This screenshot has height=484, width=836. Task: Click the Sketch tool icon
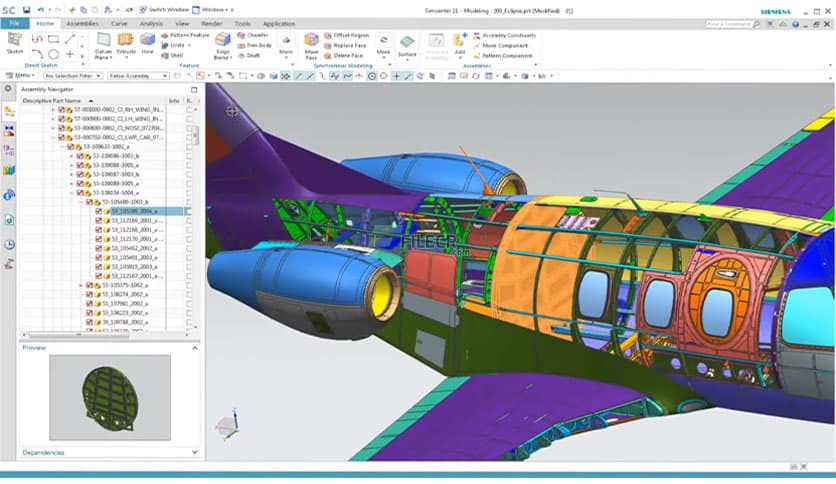tap(14, 40)
